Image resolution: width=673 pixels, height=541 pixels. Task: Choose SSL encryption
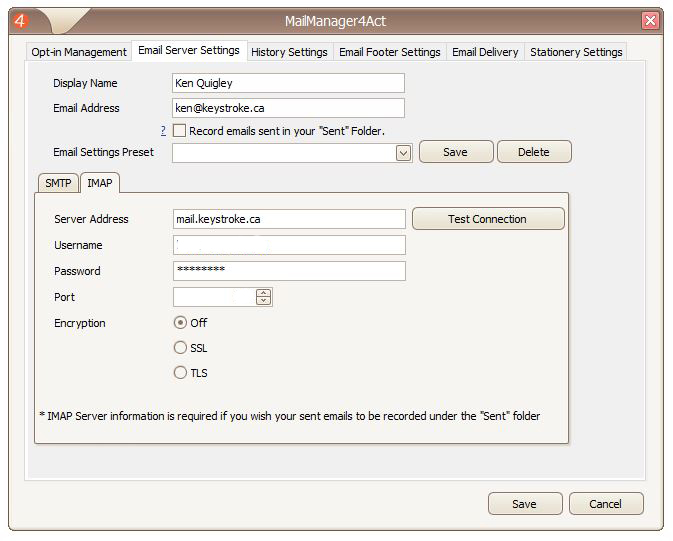tap(180, 347)
